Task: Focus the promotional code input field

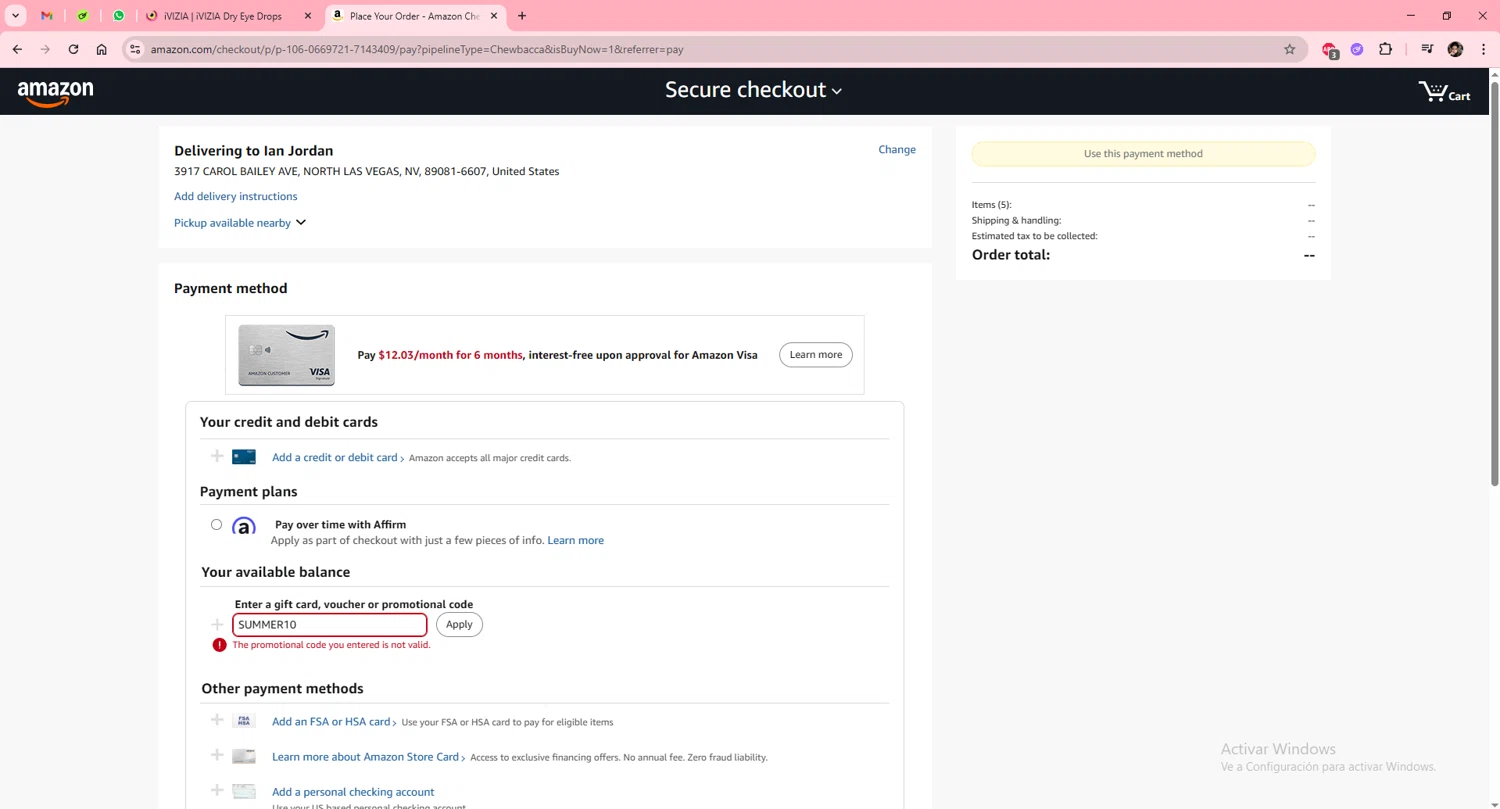Action: pos(330,625)
